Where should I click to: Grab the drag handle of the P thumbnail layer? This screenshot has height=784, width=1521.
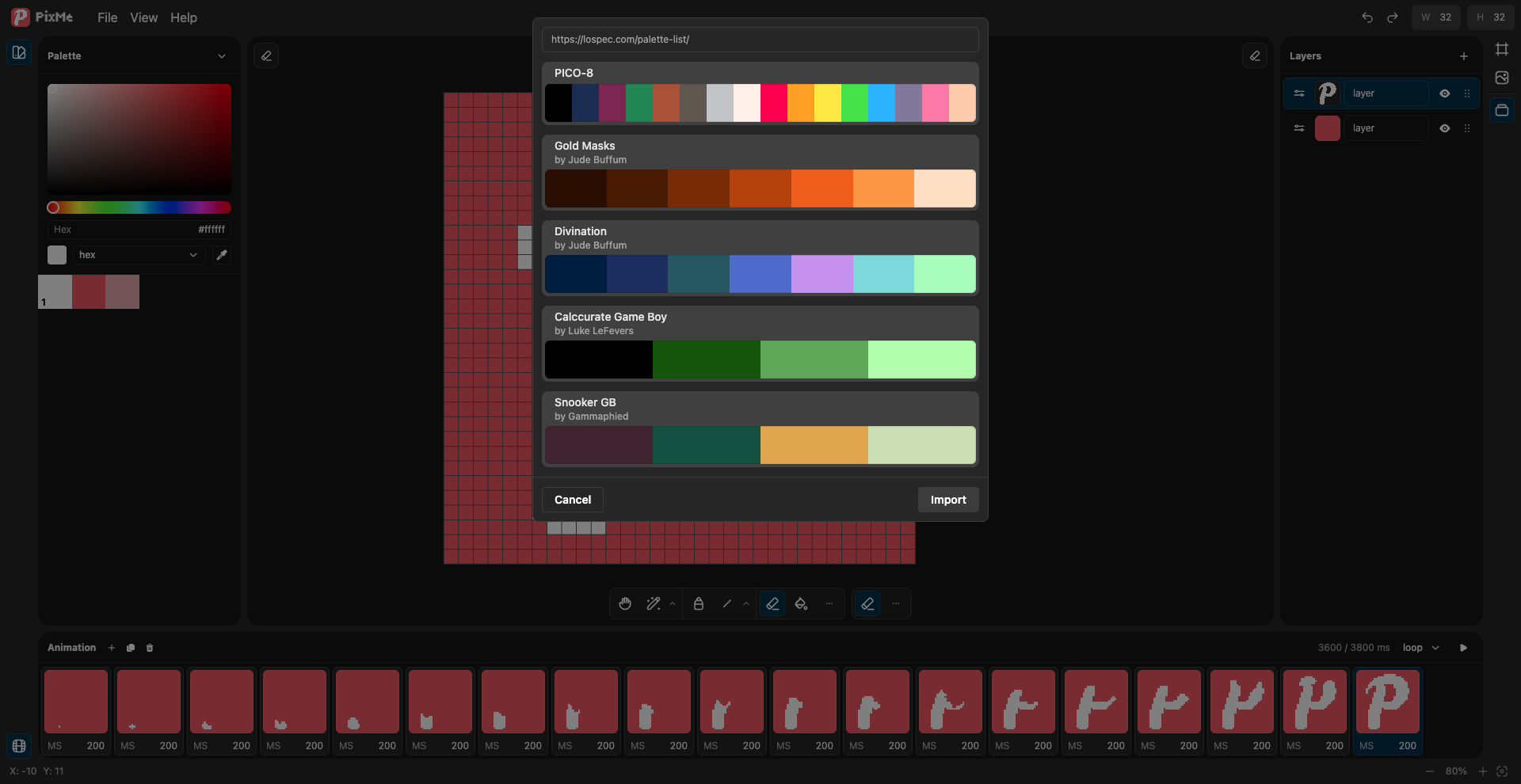tap(1467, 93)
